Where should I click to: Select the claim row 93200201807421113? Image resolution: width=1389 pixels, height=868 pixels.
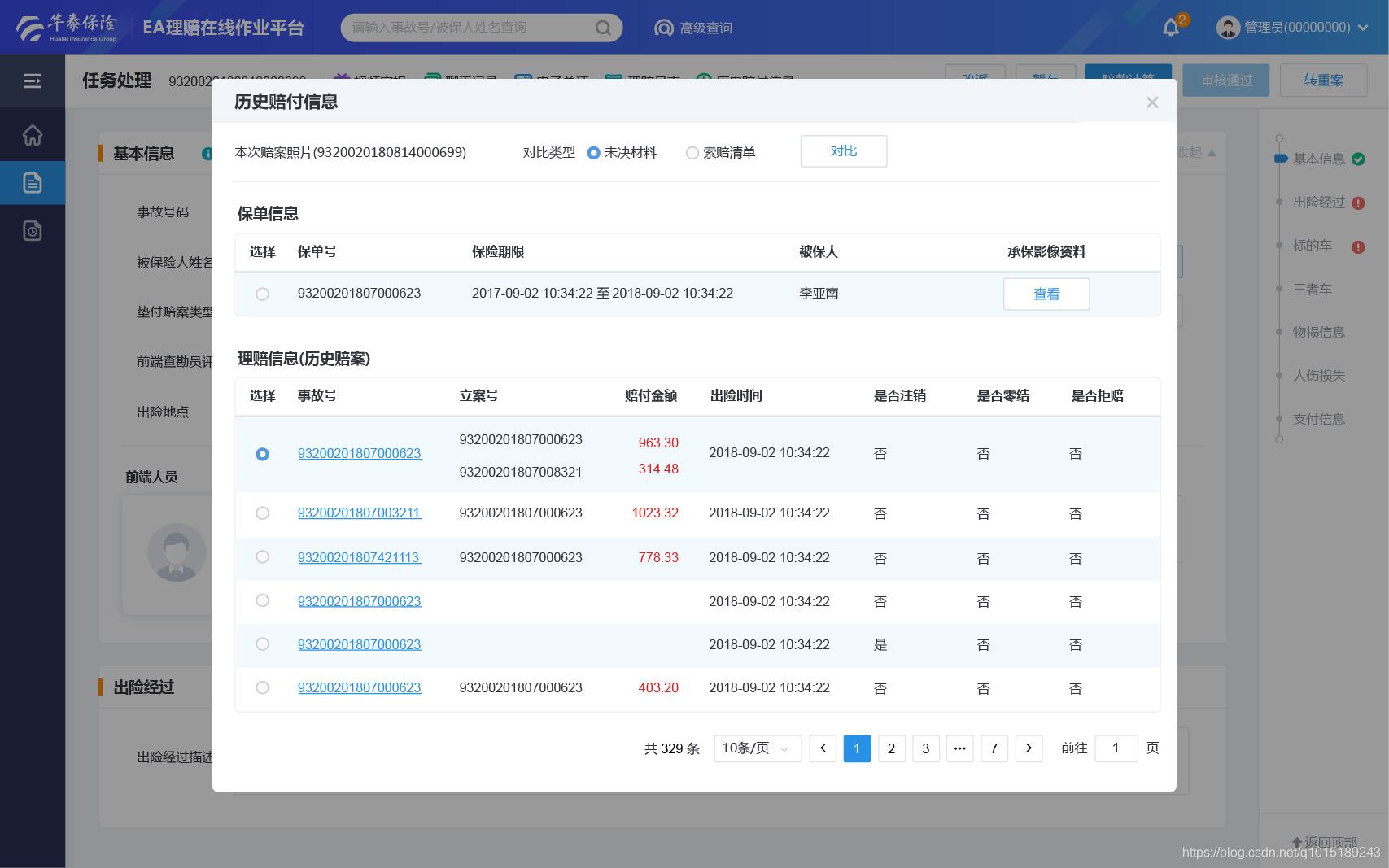pos(262,557)
